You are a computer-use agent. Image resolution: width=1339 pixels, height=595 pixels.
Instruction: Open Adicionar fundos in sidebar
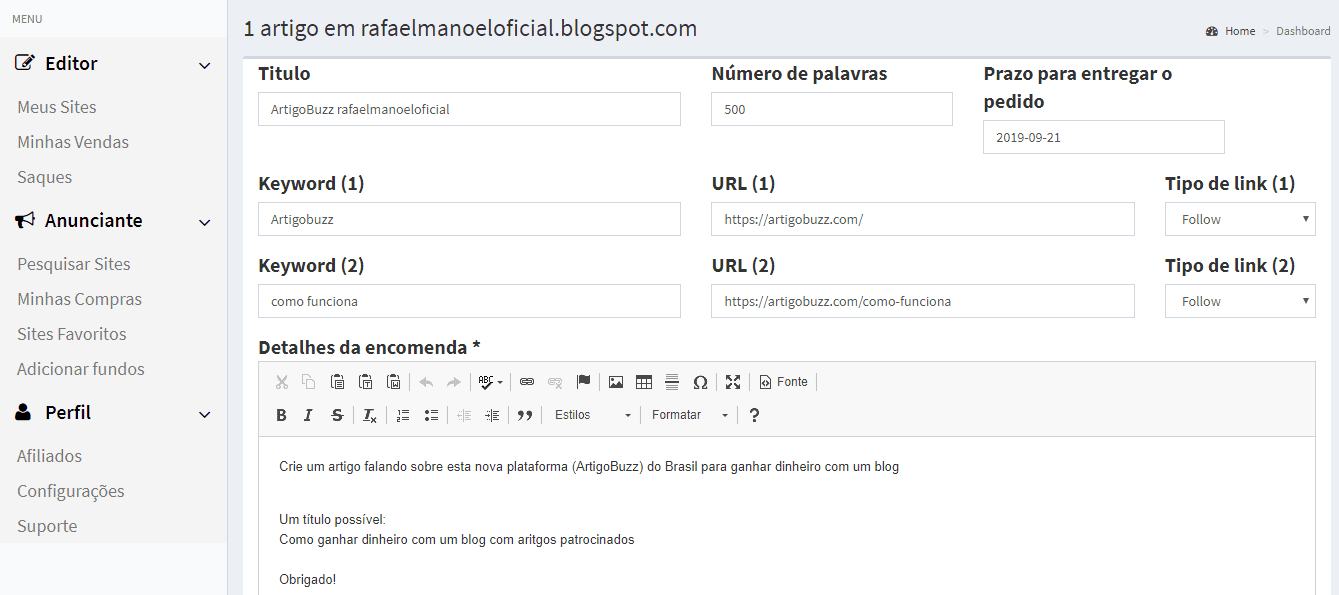[x=81, y=369]
